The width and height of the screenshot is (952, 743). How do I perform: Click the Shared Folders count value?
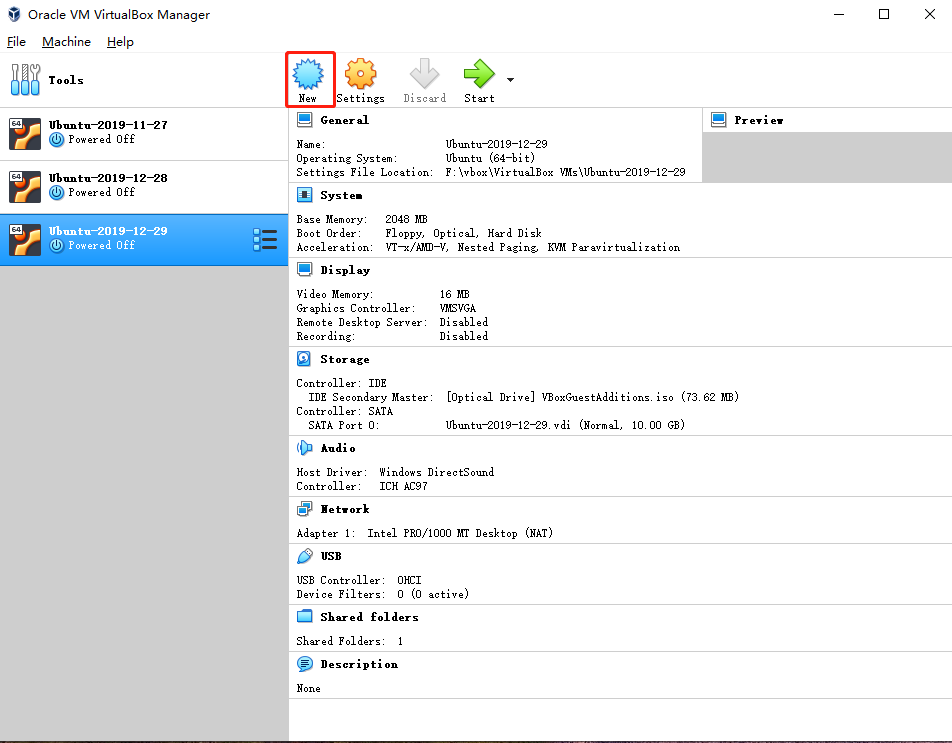click(400, 641)
